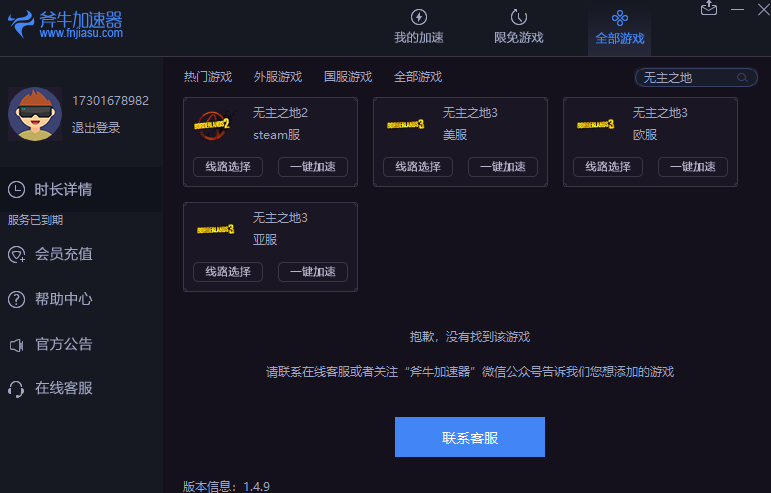Click the Borderlands 3 logo for 欧服
This screenshot has width=771, height=493.
point(595,124)
